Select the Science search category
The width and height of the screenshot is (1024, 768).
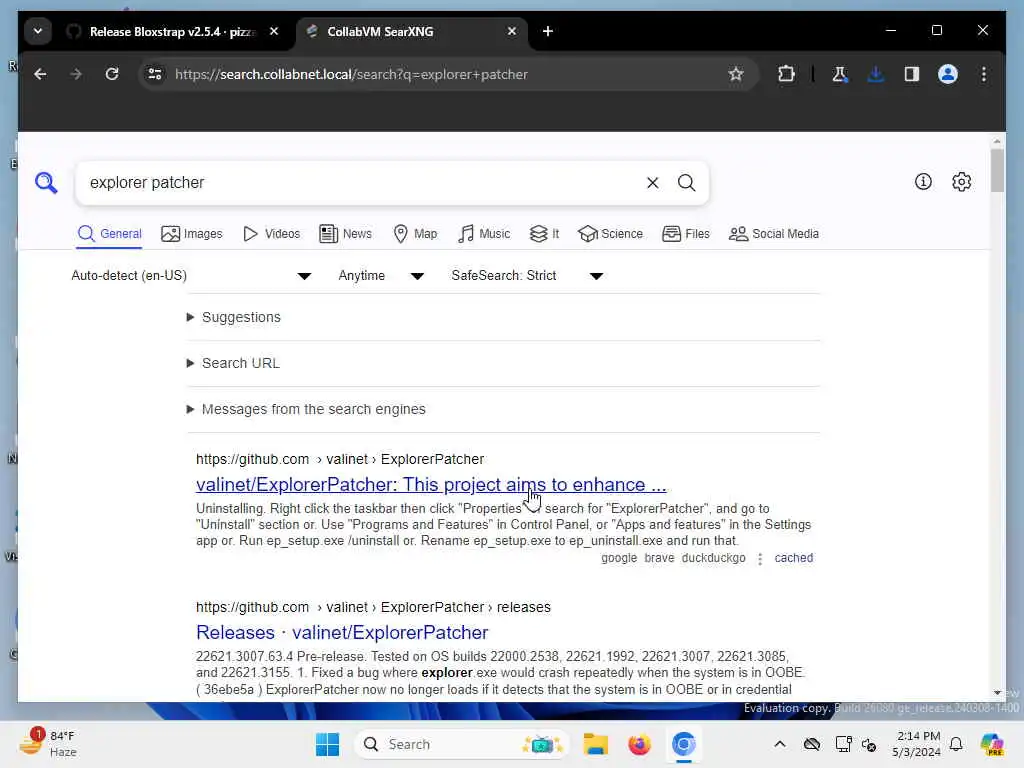coord(611,234)
